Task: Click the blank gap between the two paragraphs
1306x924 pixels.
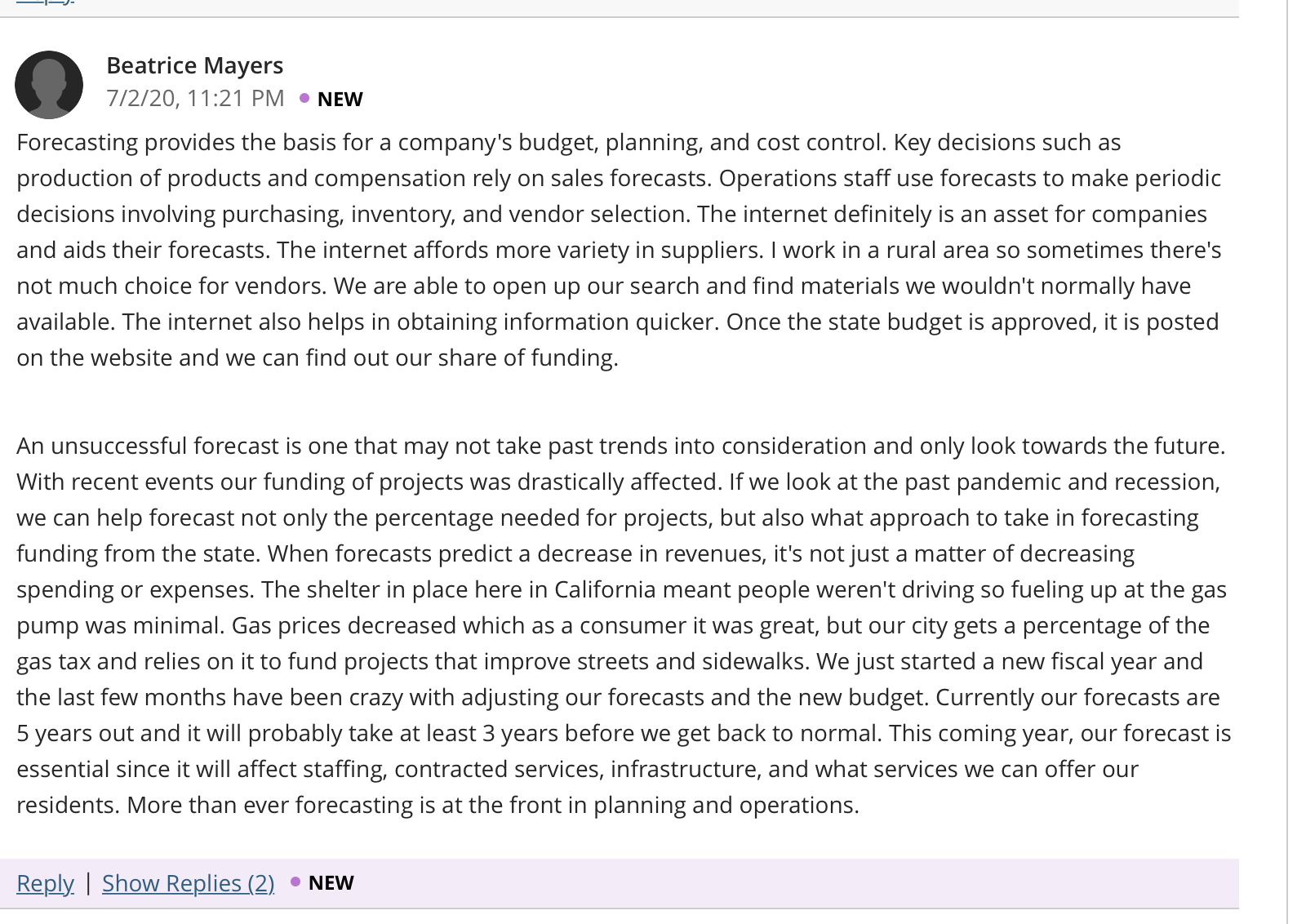Action: tap(620, 402)
